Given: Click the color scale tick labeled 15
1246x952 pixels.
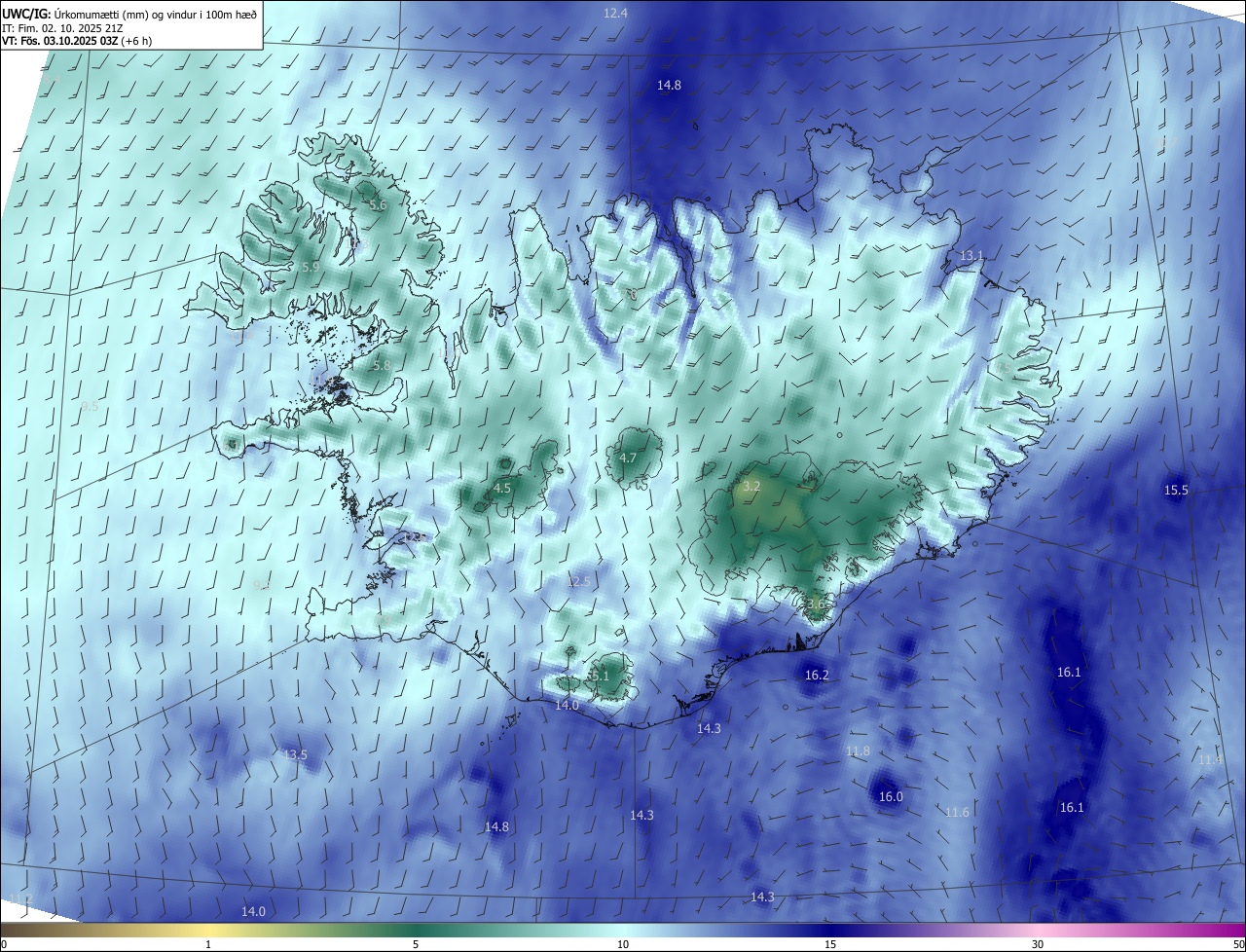Looking at the screenshot, I should (830, 944).
